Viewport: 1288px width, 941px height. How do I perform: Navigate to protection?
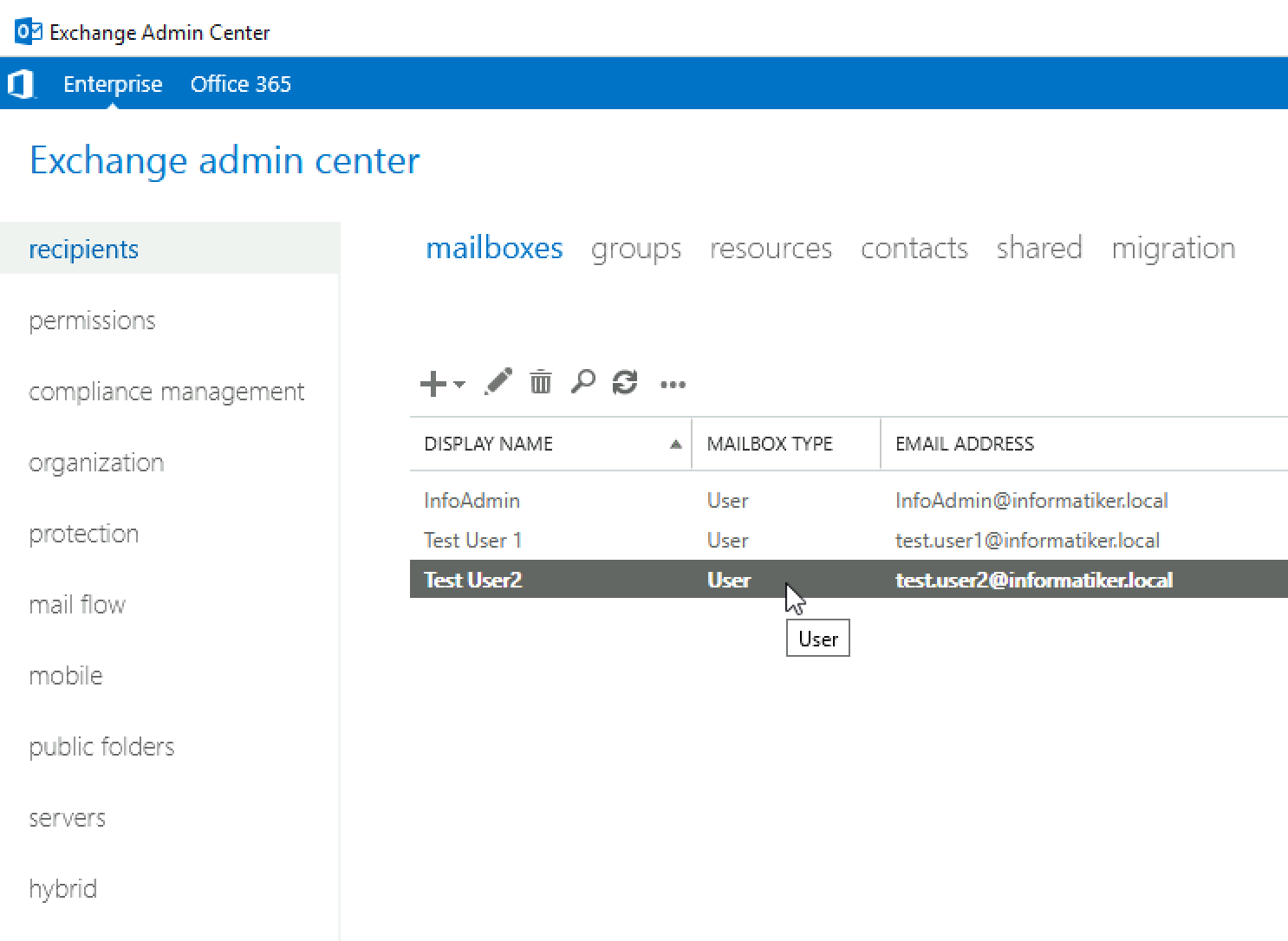(84, 534)
